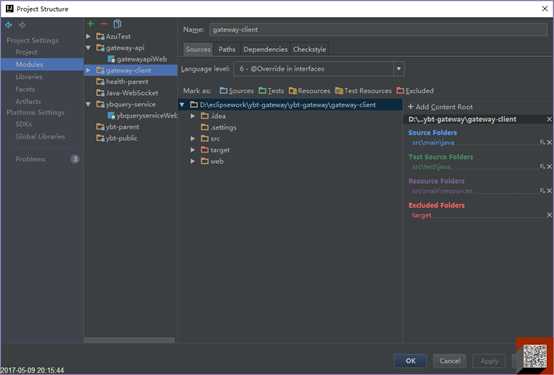The width and height of the screenshot is (554, 375).
Task: Select Project in the settings sidebar
Action: click(26, 52)
